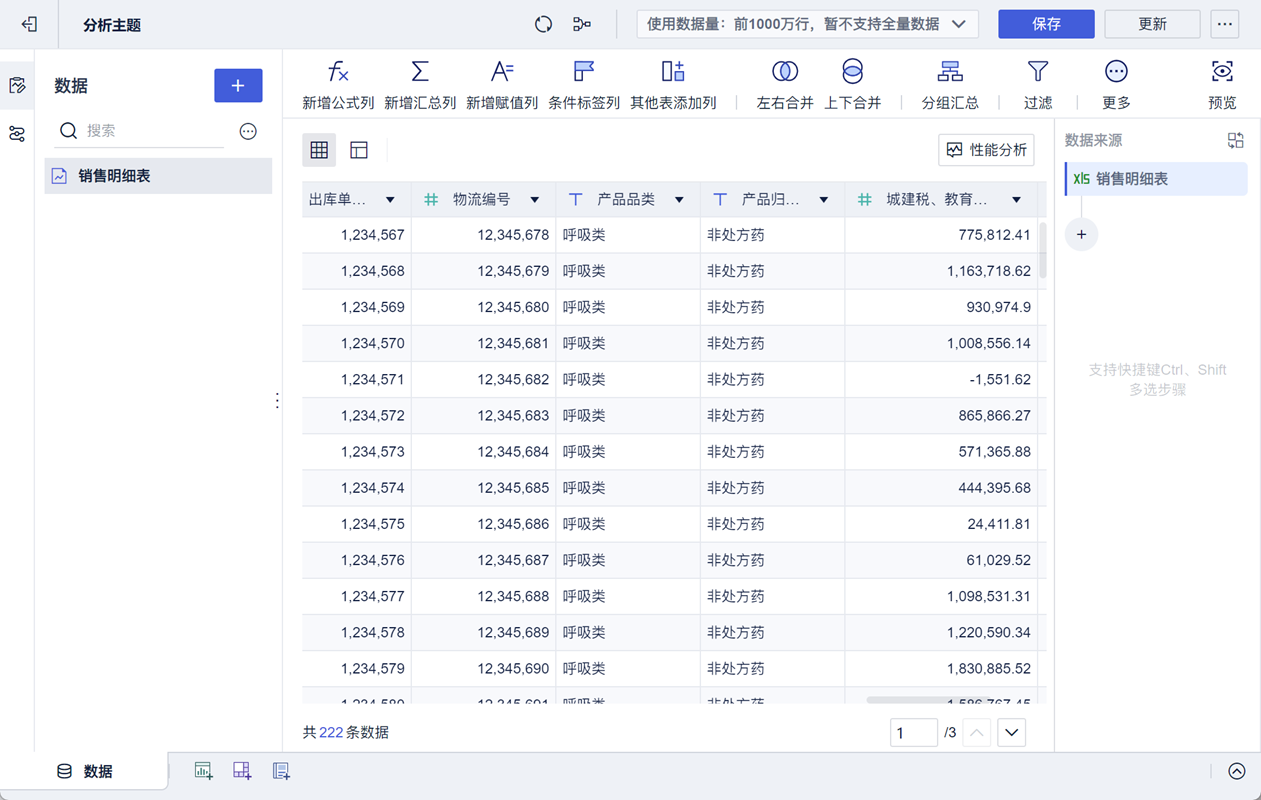Screen dimensions: 1261x800
Task: Open the 条件标签列 flag tool
Action: point(584,72)
